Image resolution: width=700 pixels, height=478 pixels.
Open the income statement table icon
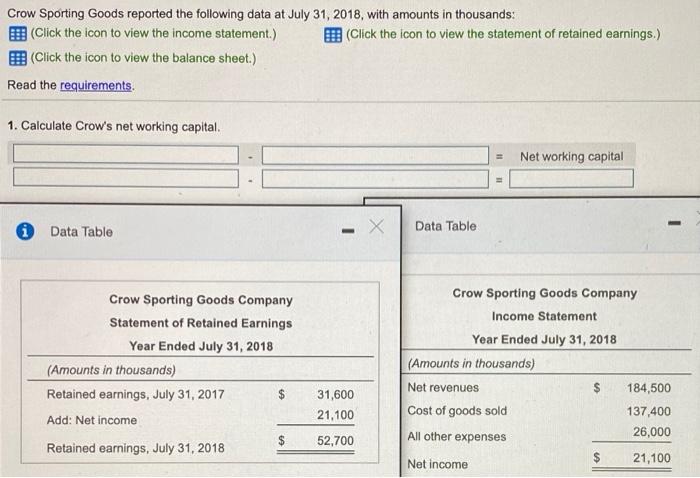[18, 34]
